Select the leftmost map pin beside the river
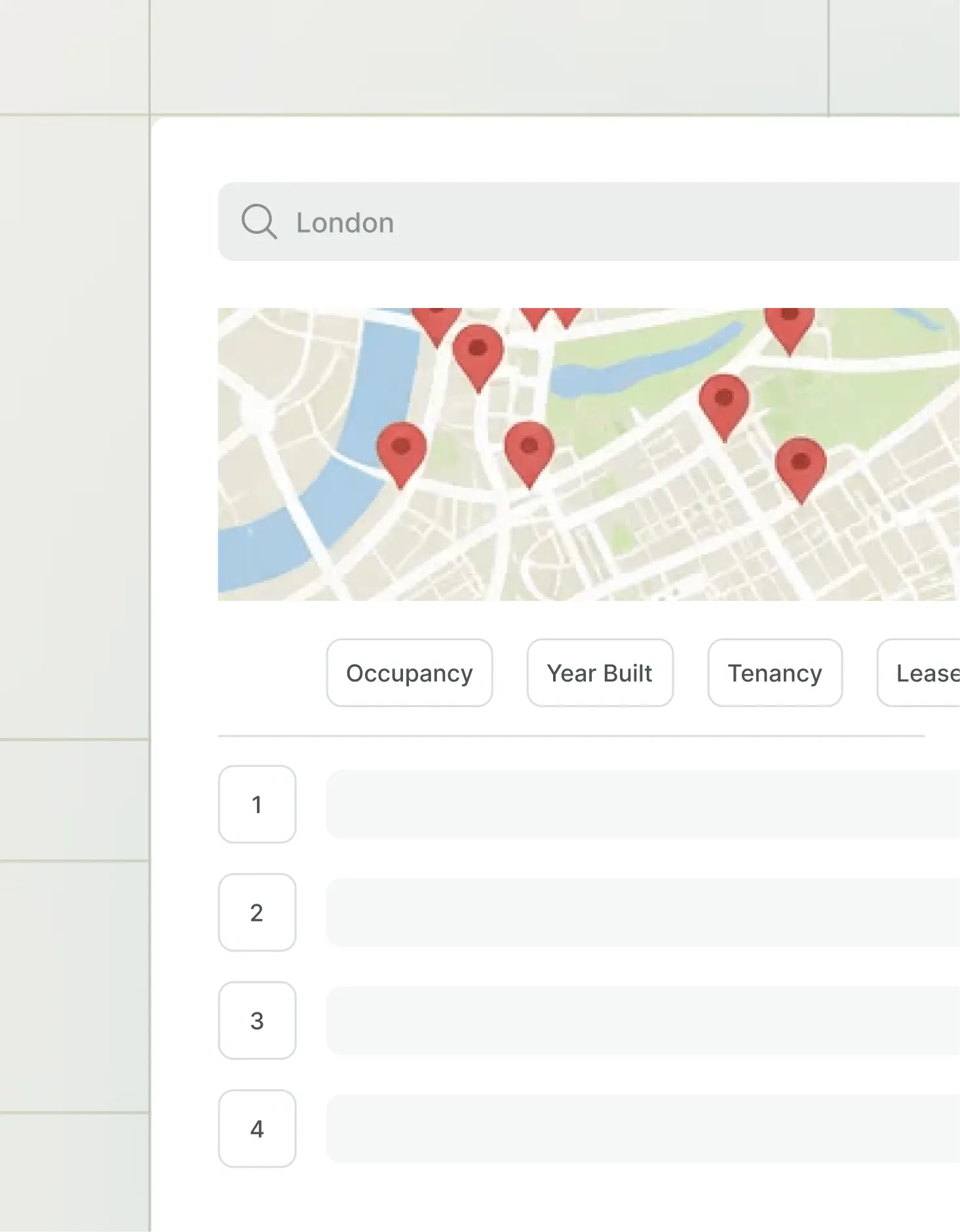This screenshot has width=960, height=1232. tap(401, 449)
